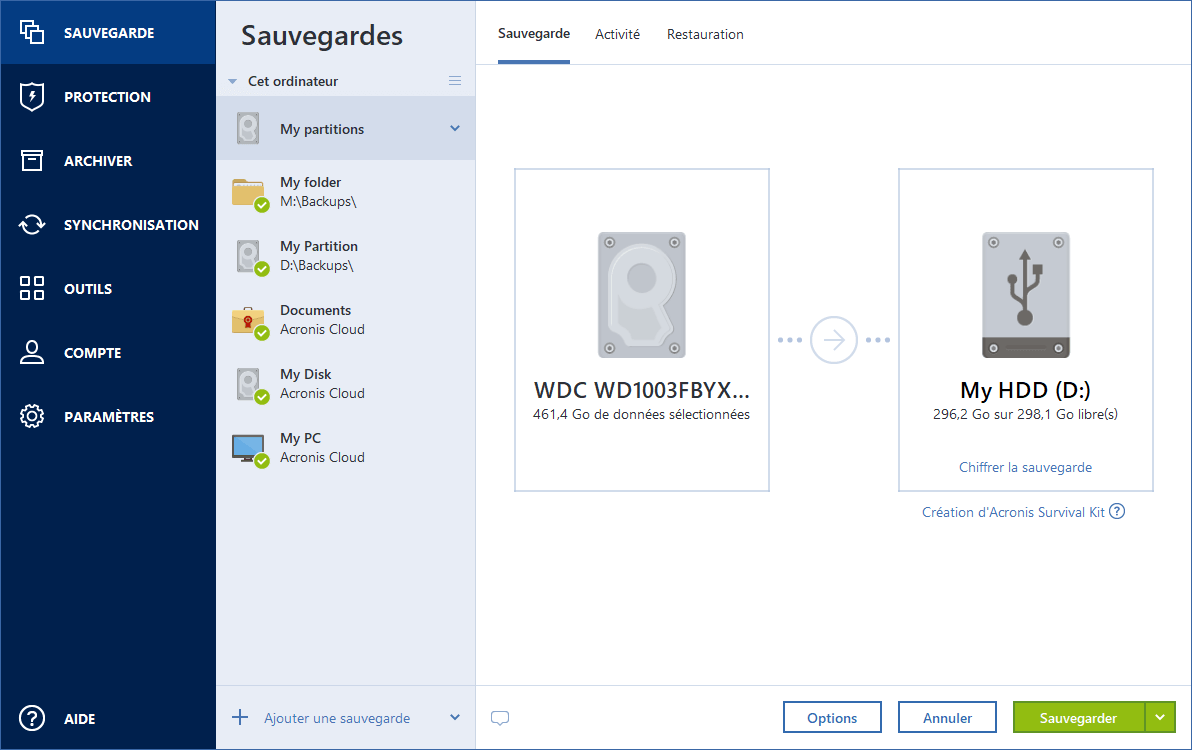Click the Synchronisation arrows icon
The width and height of the screenshot is (1192, 750).
pos(32,224)
